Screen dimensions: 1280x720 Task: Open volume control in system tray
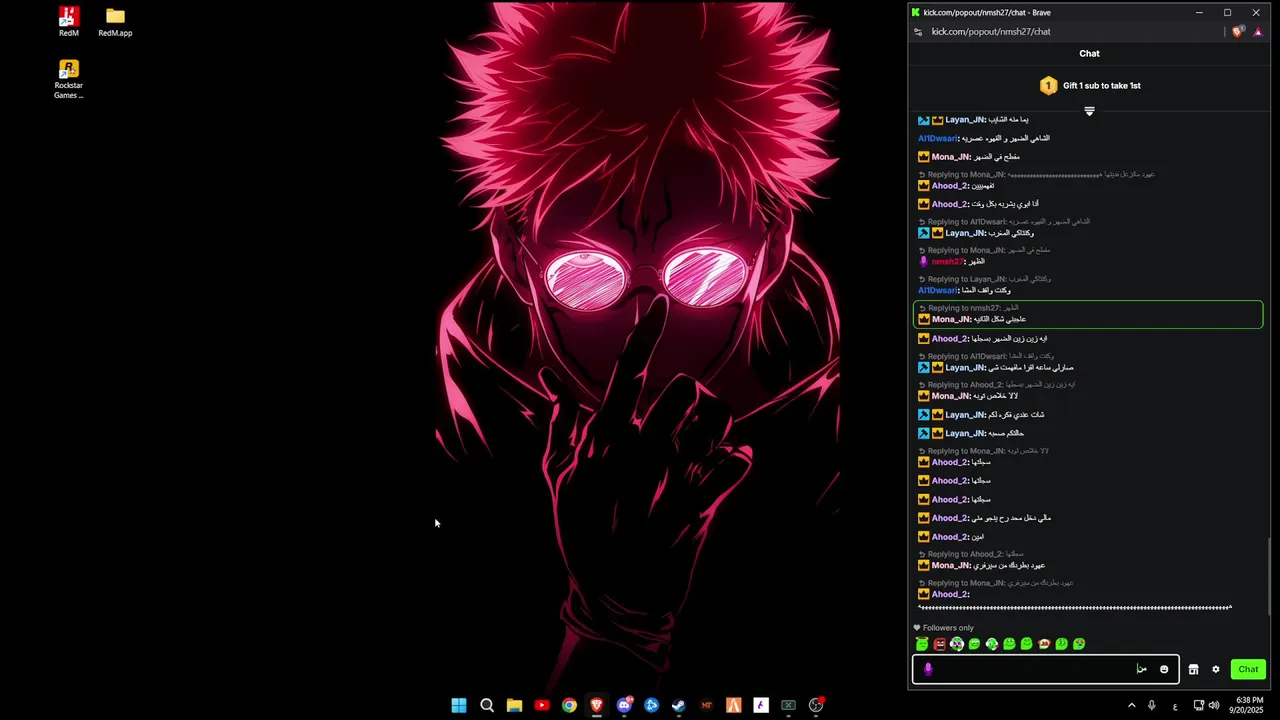click(1214, 705)
